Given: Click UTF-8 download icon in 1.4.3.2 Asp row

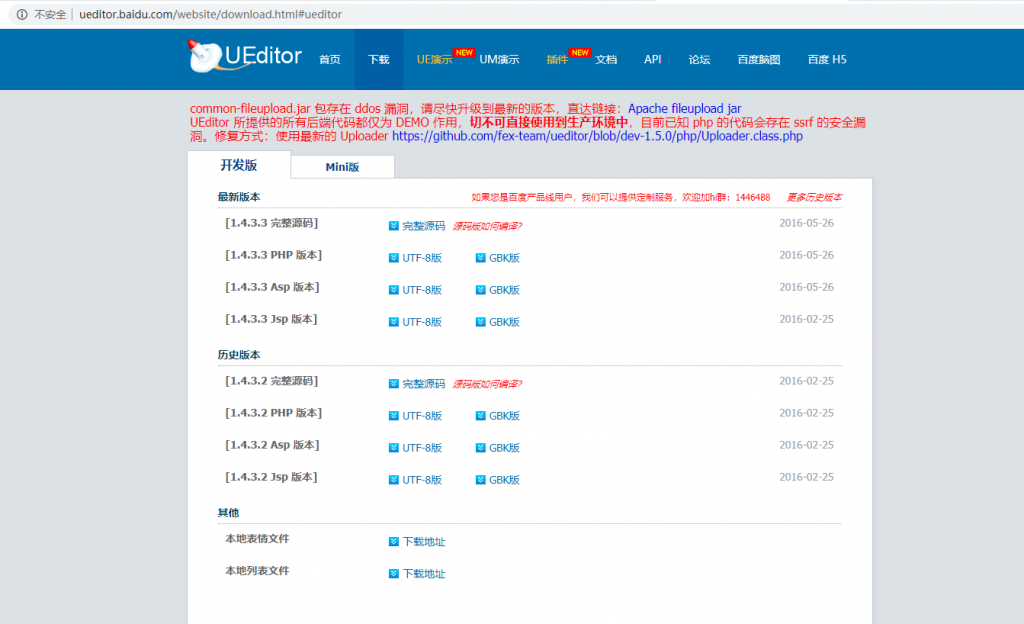Looking at the screenshot, I should point(394,448).
